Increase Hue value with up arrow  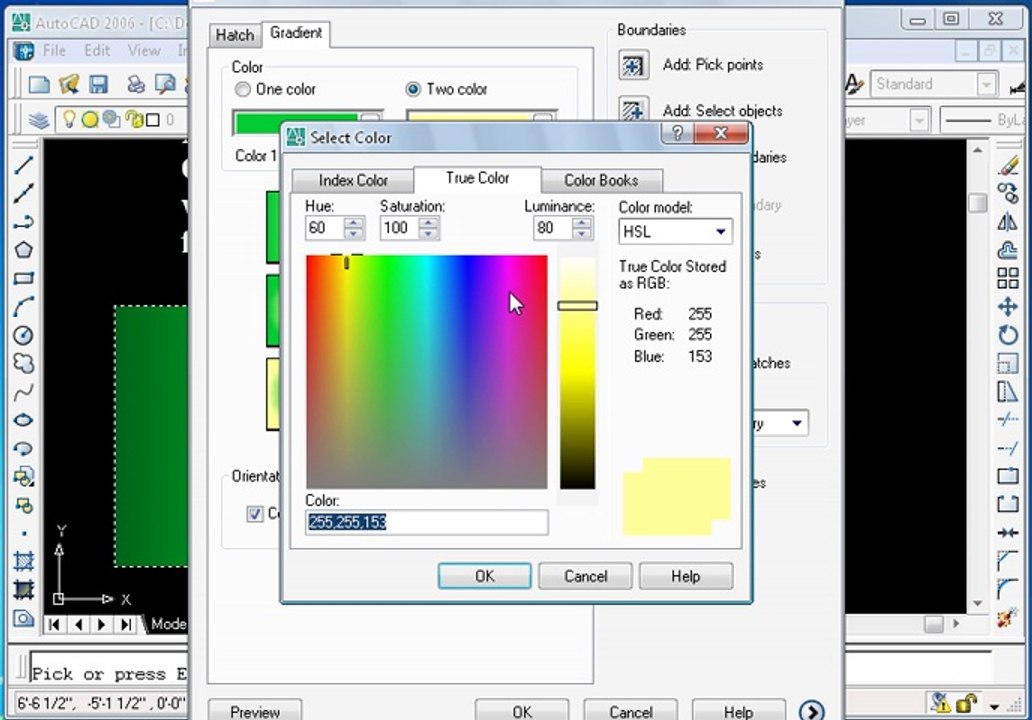pos(353,222)
